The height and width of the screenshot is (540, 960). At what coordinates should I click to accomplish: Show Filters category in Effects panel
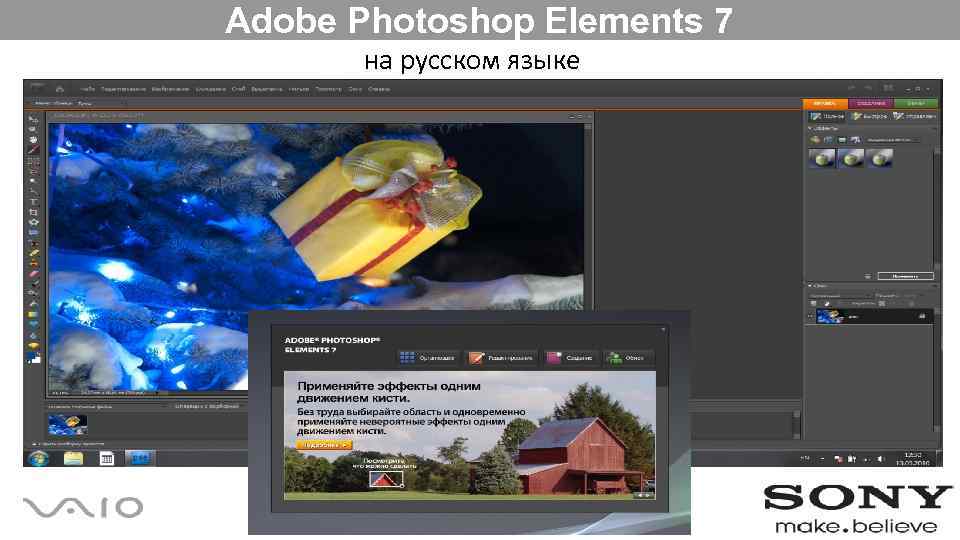point(815,140)
